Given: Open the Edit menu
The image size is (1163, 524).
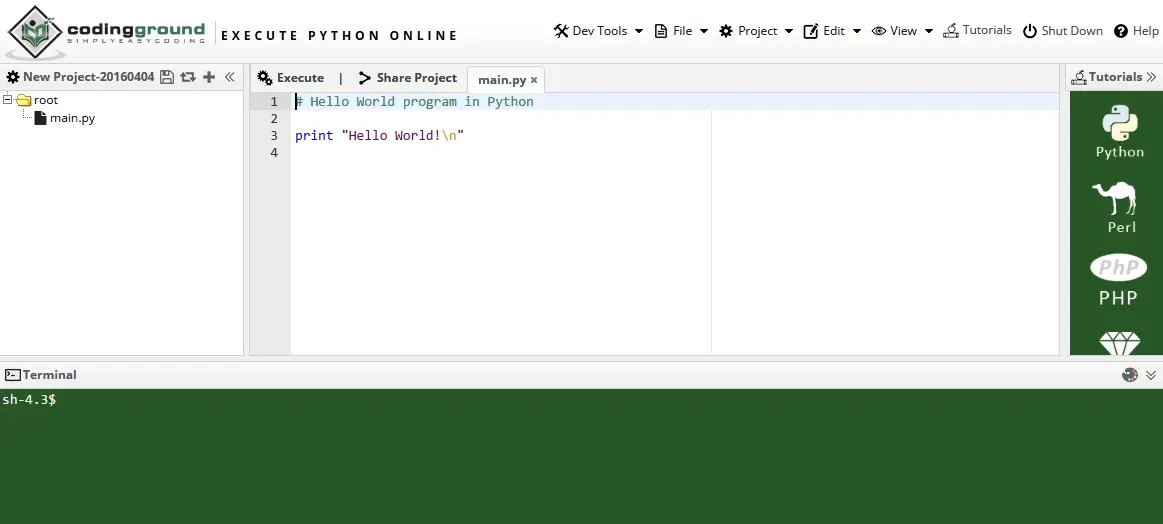Looking at the screenshot, I should pyautogui.click(x=832, y=31).
